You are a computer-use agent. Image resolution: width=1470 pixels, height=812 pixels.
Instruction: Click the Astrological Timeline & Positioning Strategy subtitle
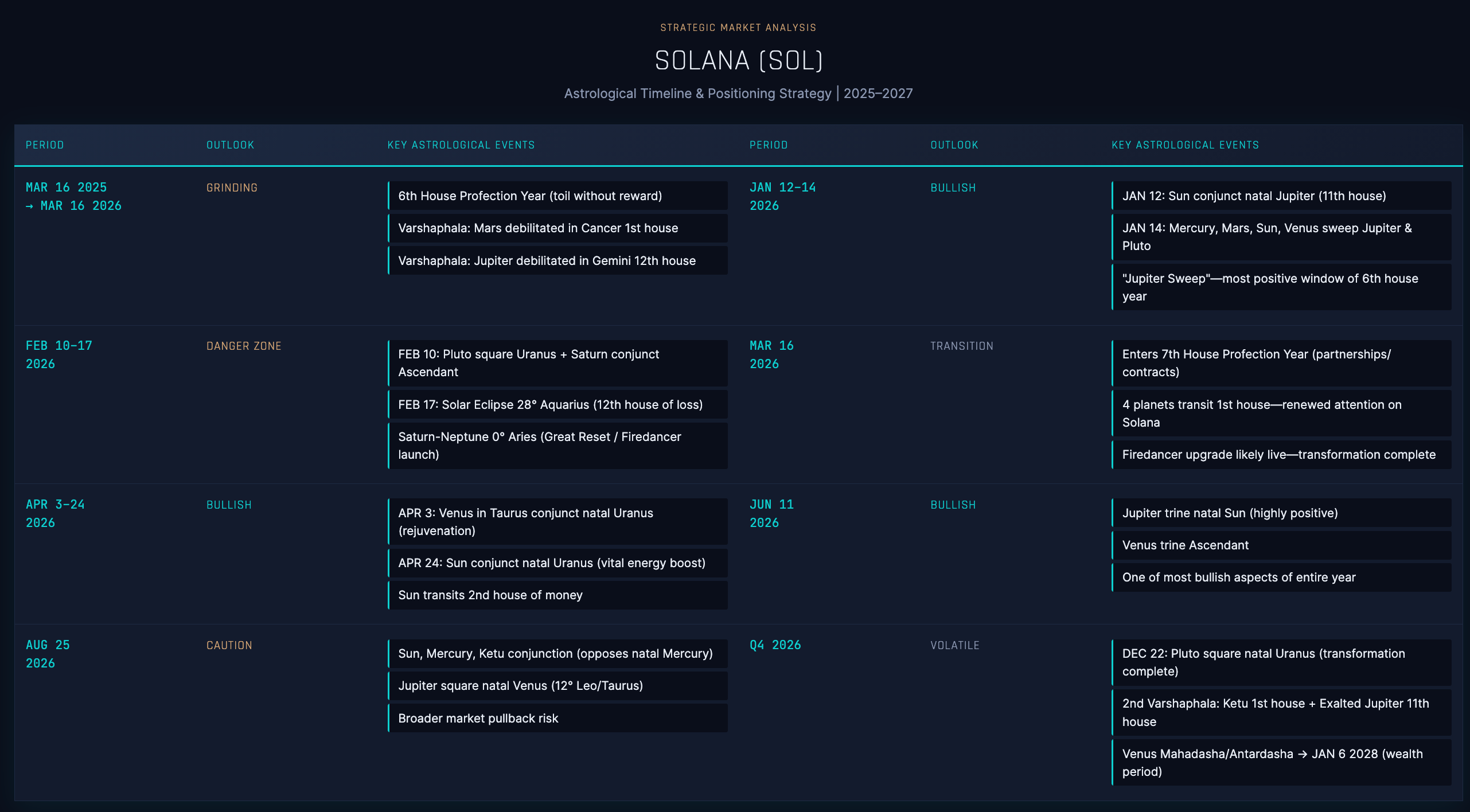[x=738, y=93]
